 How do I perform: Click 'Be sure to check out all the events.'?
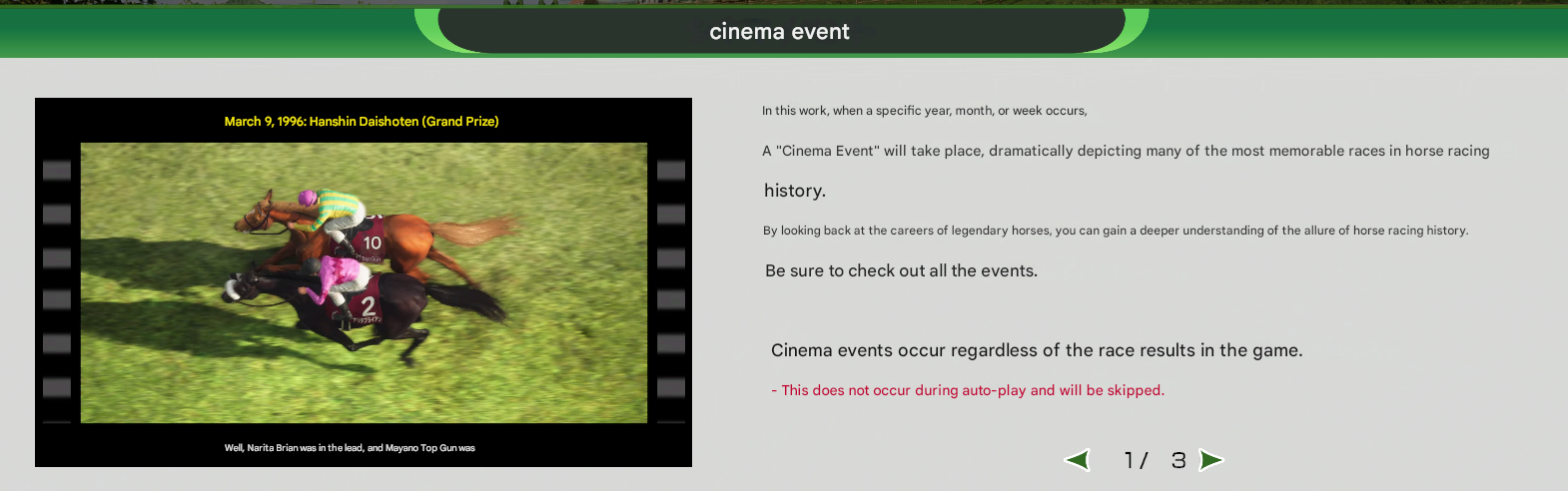coord(901,270)
